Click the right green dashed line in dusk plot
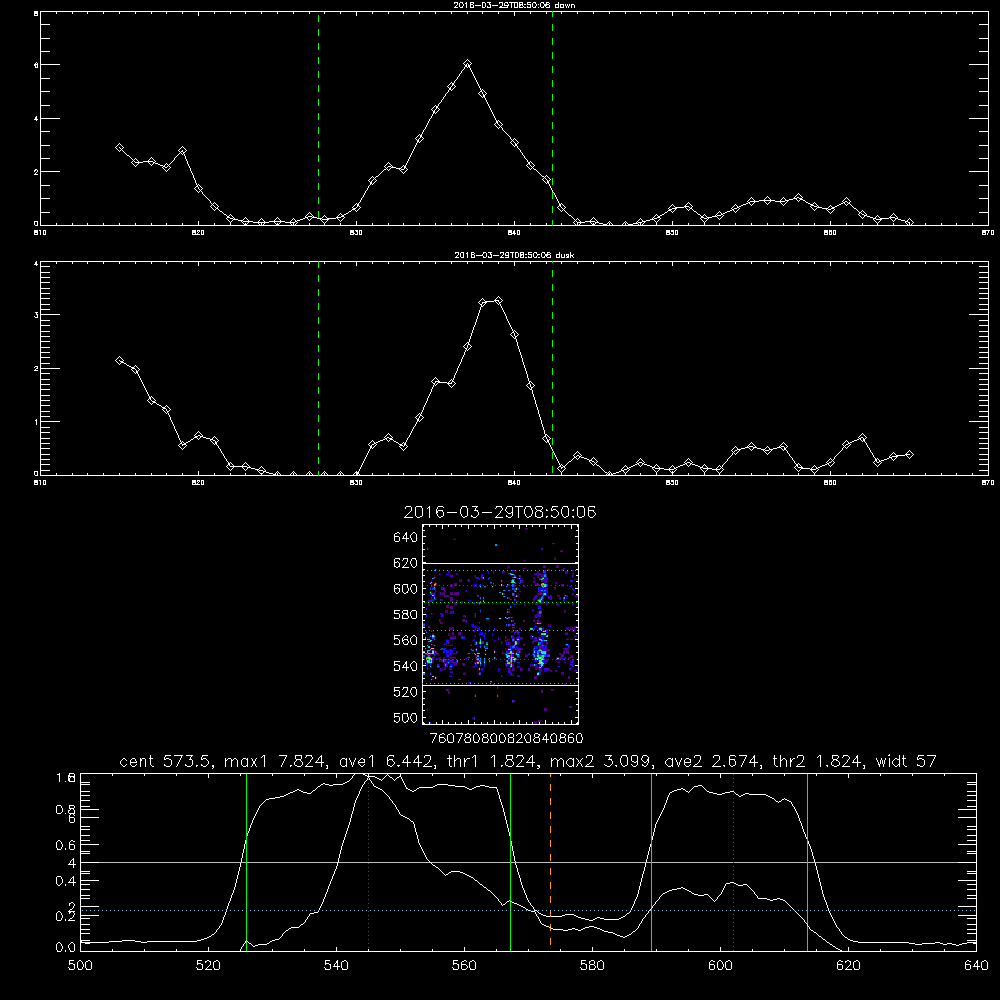 tap(552, 368)
